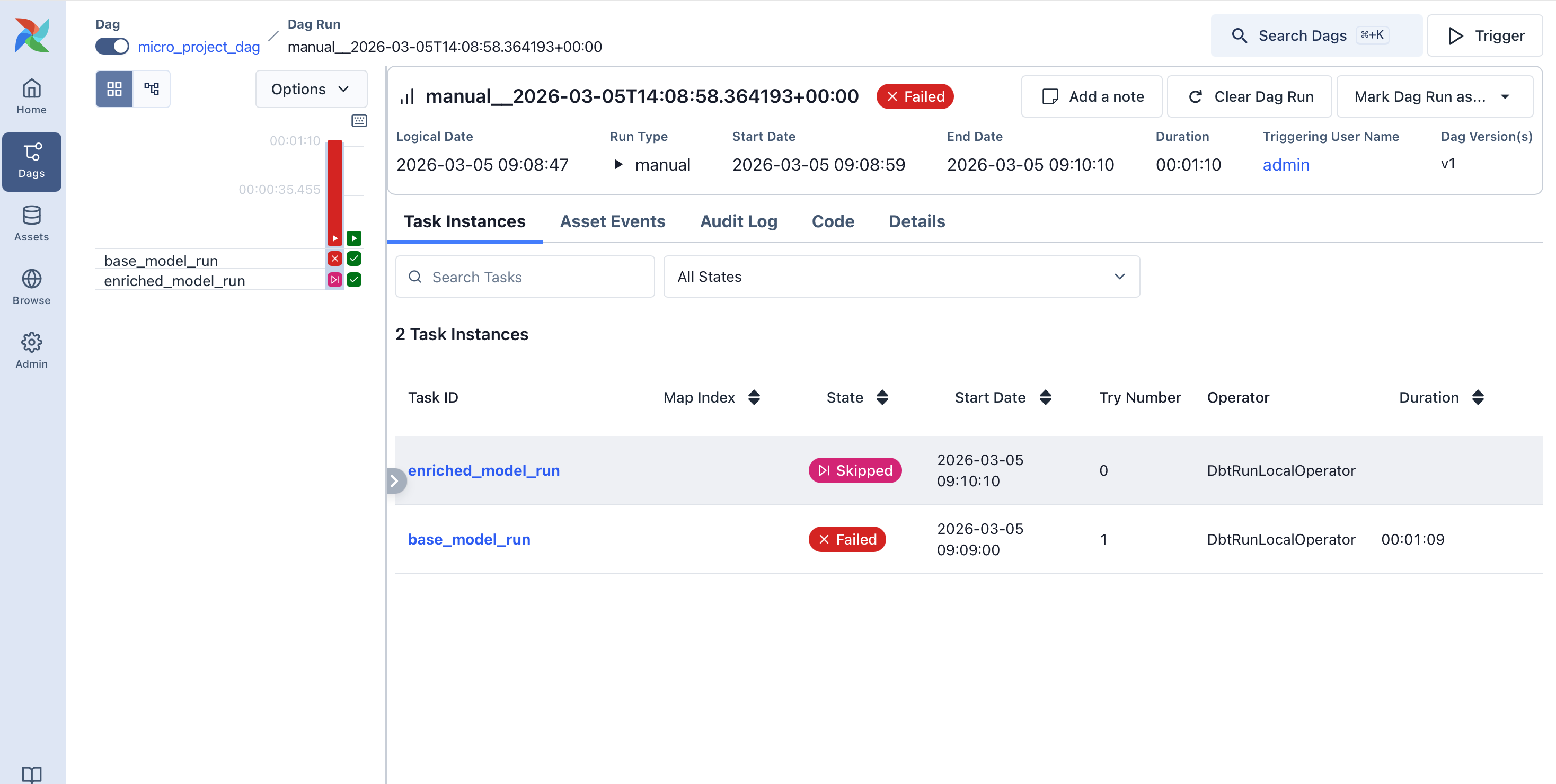Switch to the grid view icon
This screenshot has width=1556, height=784.
click(114, 88)
